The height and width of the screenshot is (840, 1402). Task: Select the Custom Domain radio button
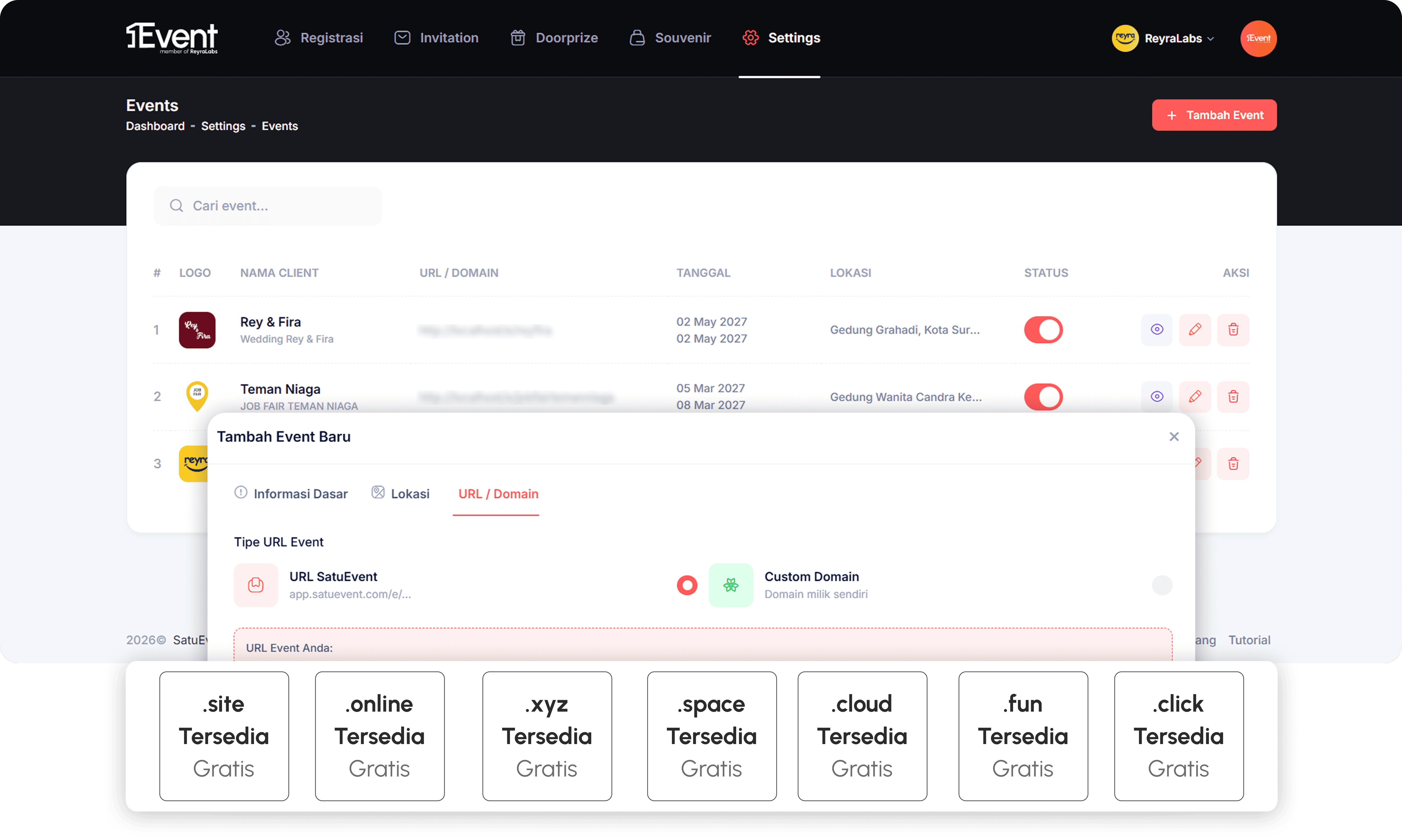(x=1162, y=585)
